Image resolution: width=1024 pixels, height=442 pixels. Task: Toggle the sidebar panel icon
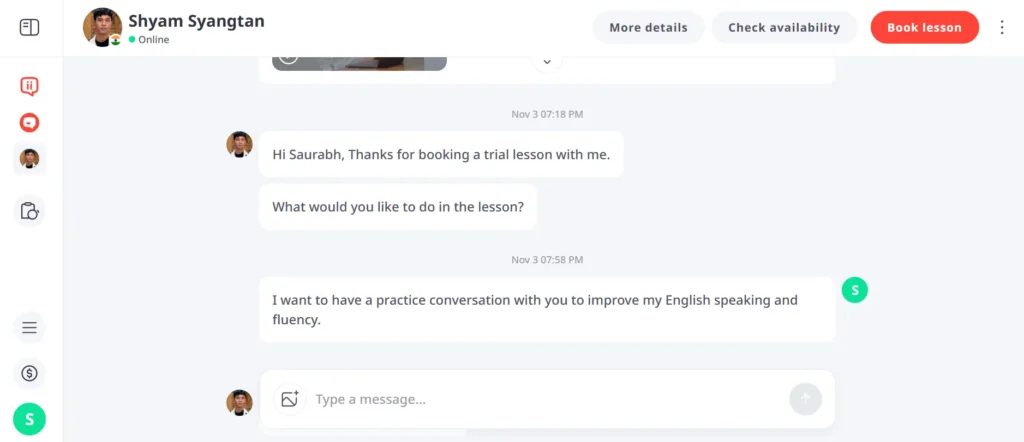coord(30,28)
